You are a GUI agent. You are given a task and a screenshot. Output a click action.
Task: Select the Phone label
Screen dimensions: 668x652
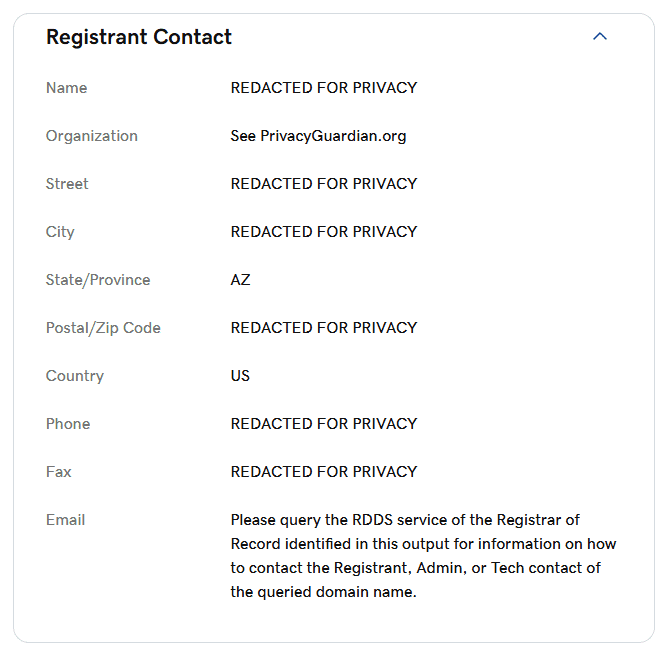click(68, 424)
